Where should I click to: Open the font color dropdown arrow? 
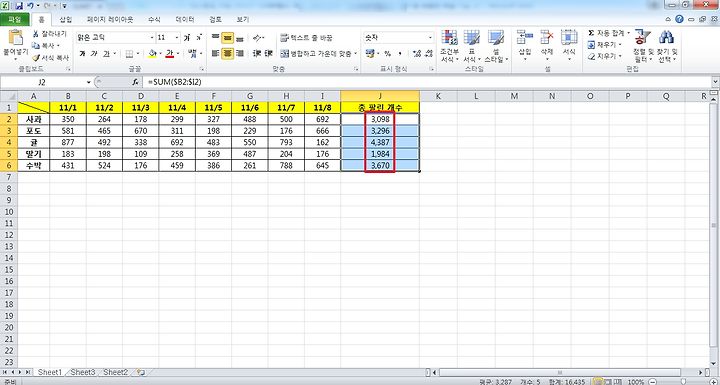[x=177, y=54]
